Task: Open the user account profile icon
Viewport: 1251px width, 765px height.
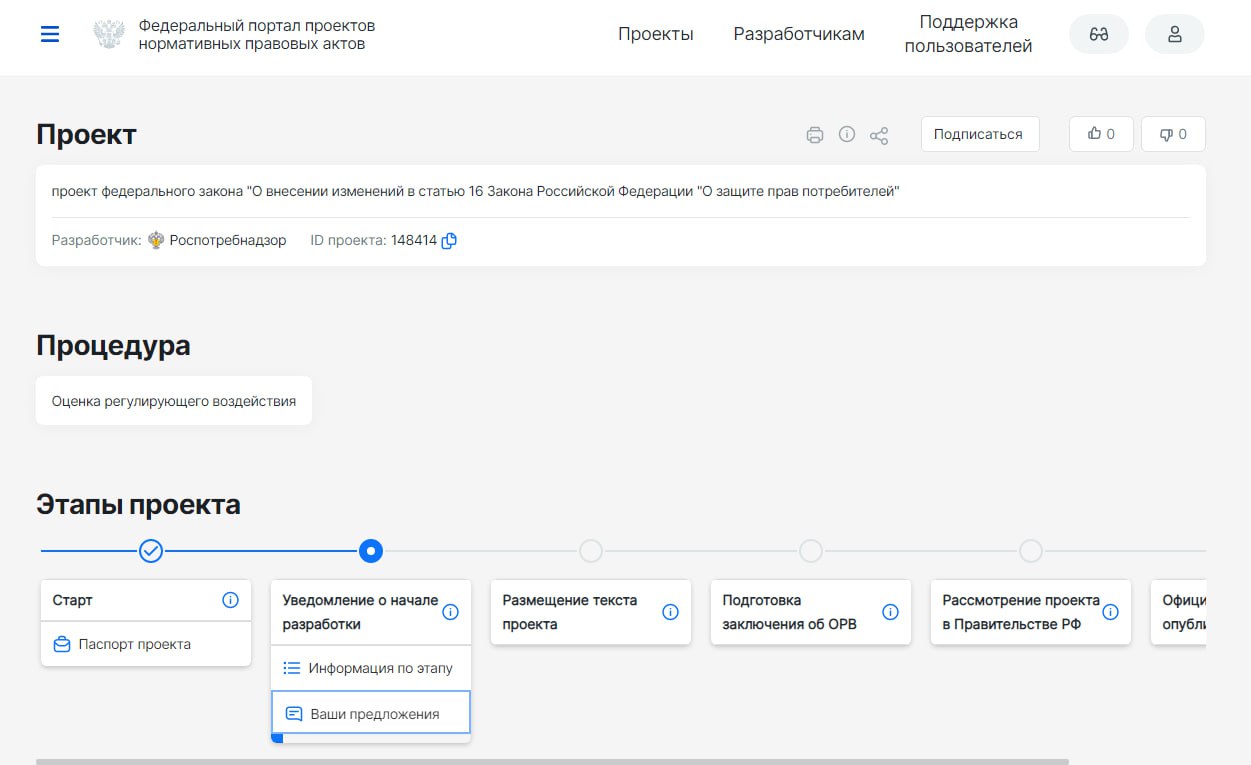Action: point(1175,34)
